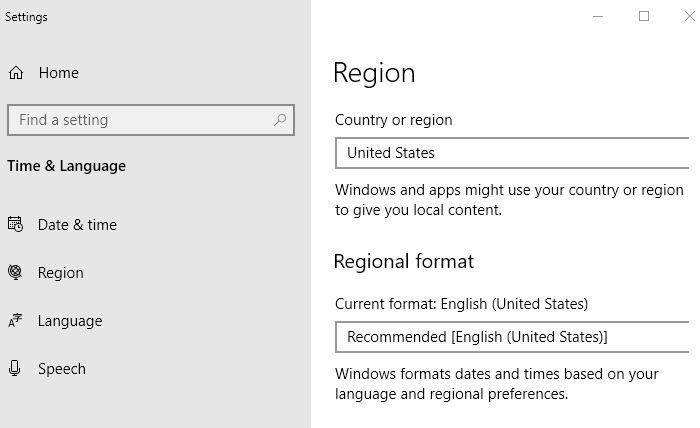The height and width of the screenshot is (428, 700).
Task: Focus the Find a setting search box
Action: (140, 120)
